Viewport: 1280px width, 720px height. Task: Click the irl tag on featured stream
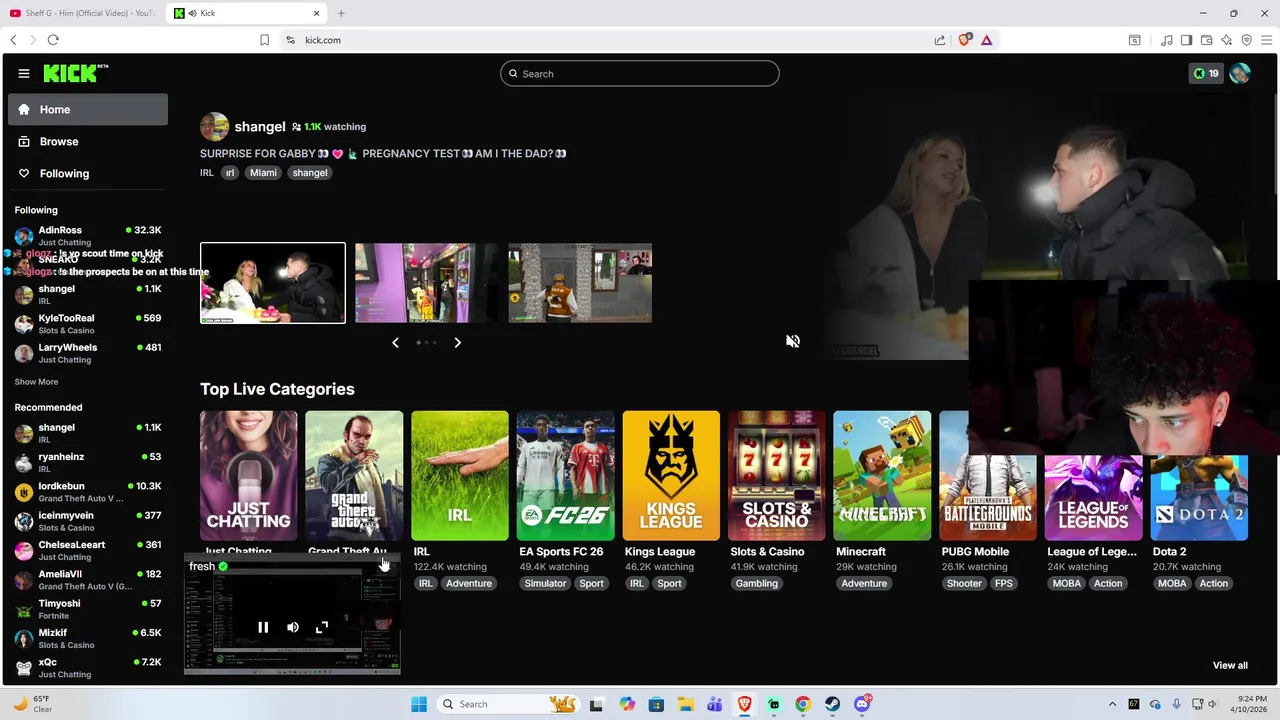coord(230,173)
